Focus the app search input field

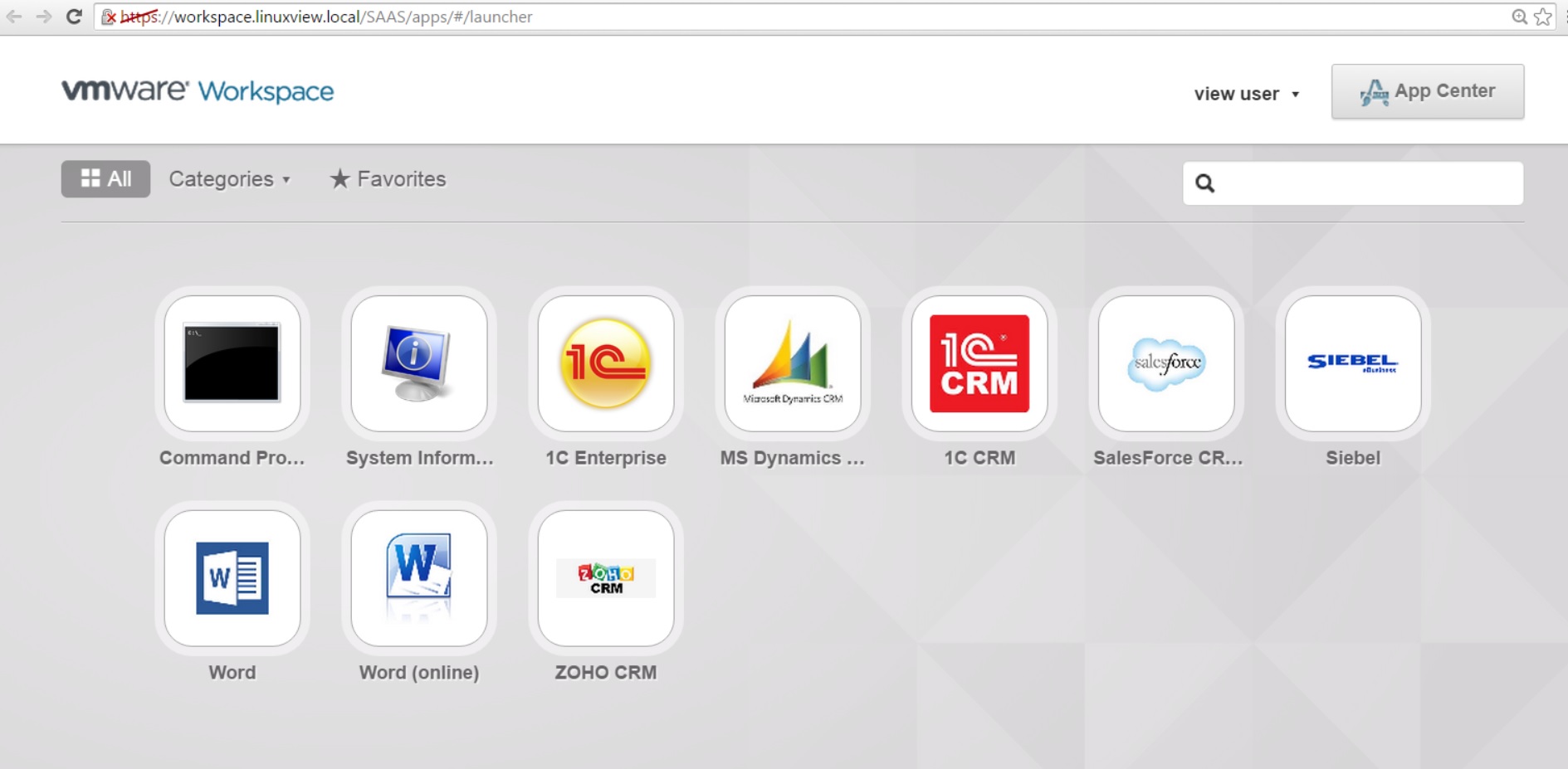[1353, 183]
